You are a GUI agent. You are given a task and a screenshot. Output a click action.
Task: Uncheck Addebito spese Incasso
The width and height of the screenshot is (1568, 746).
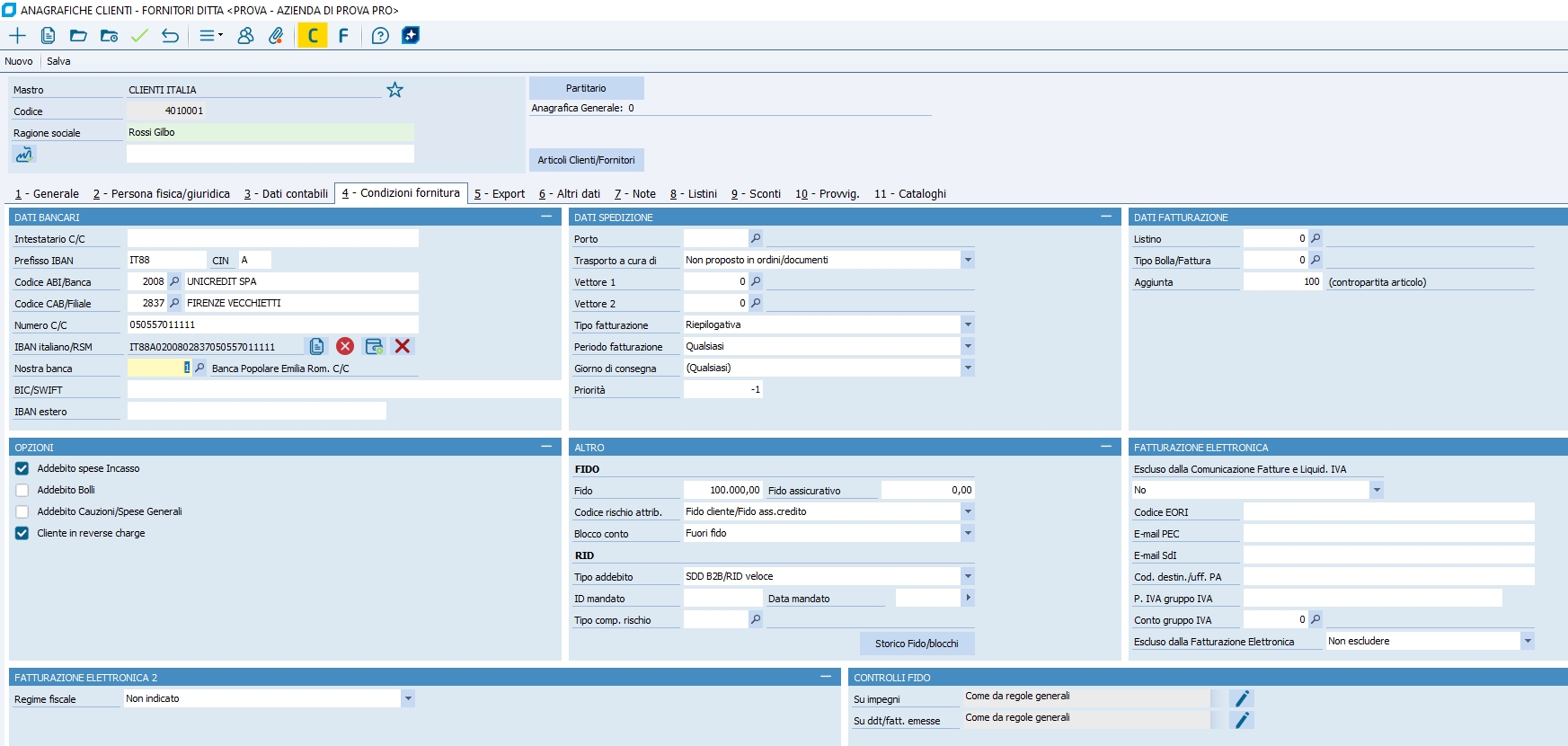pyautogui.click(x=22, y=469)
